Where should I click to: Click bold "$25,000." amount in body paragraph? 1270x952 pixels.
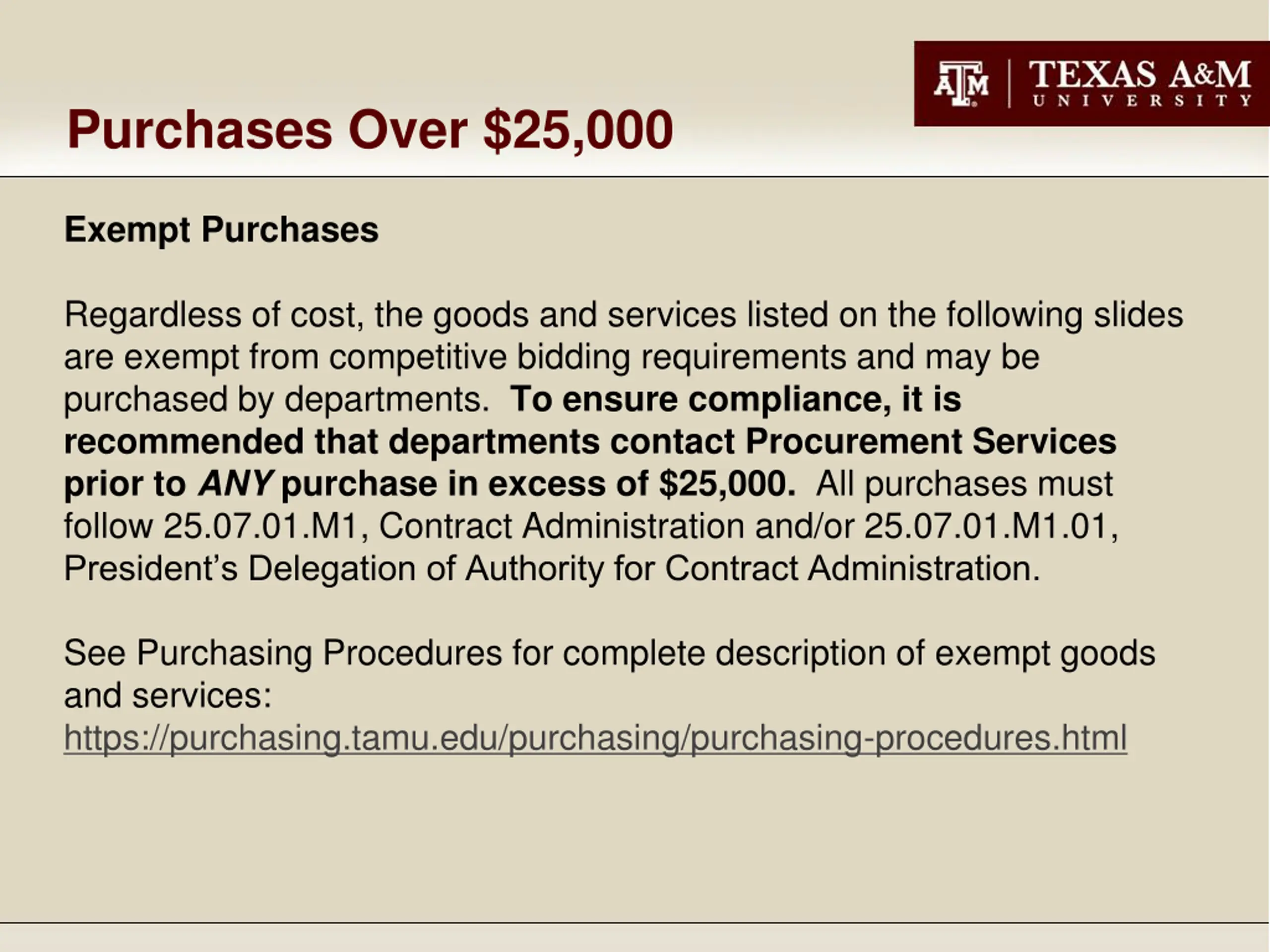[727, 484]
